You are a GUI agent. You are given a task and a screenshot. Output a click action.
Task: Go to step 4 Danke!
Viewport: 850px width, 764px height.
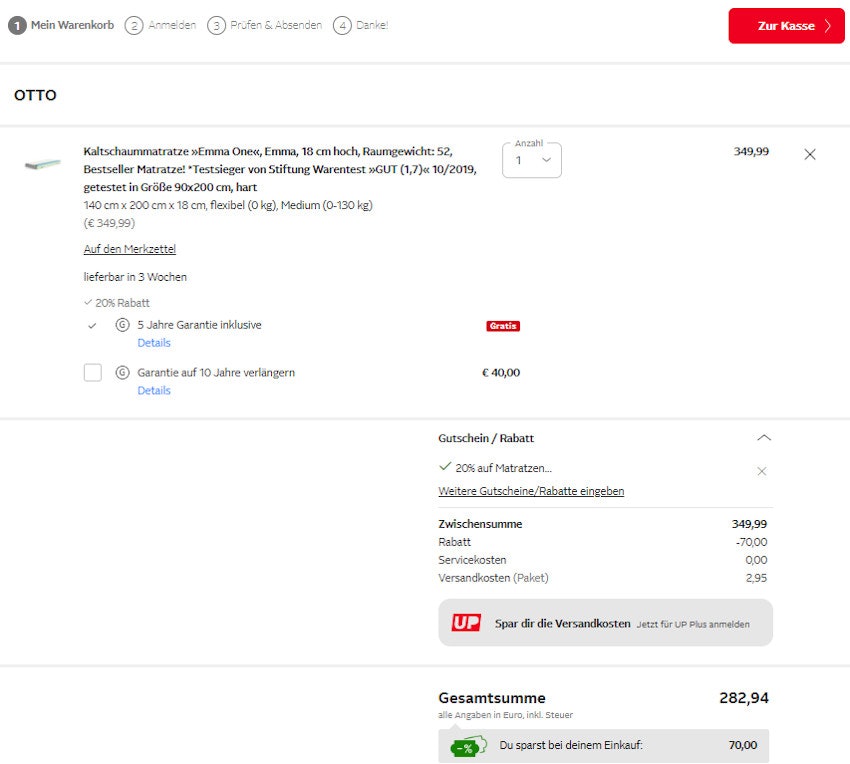point(361,25)
